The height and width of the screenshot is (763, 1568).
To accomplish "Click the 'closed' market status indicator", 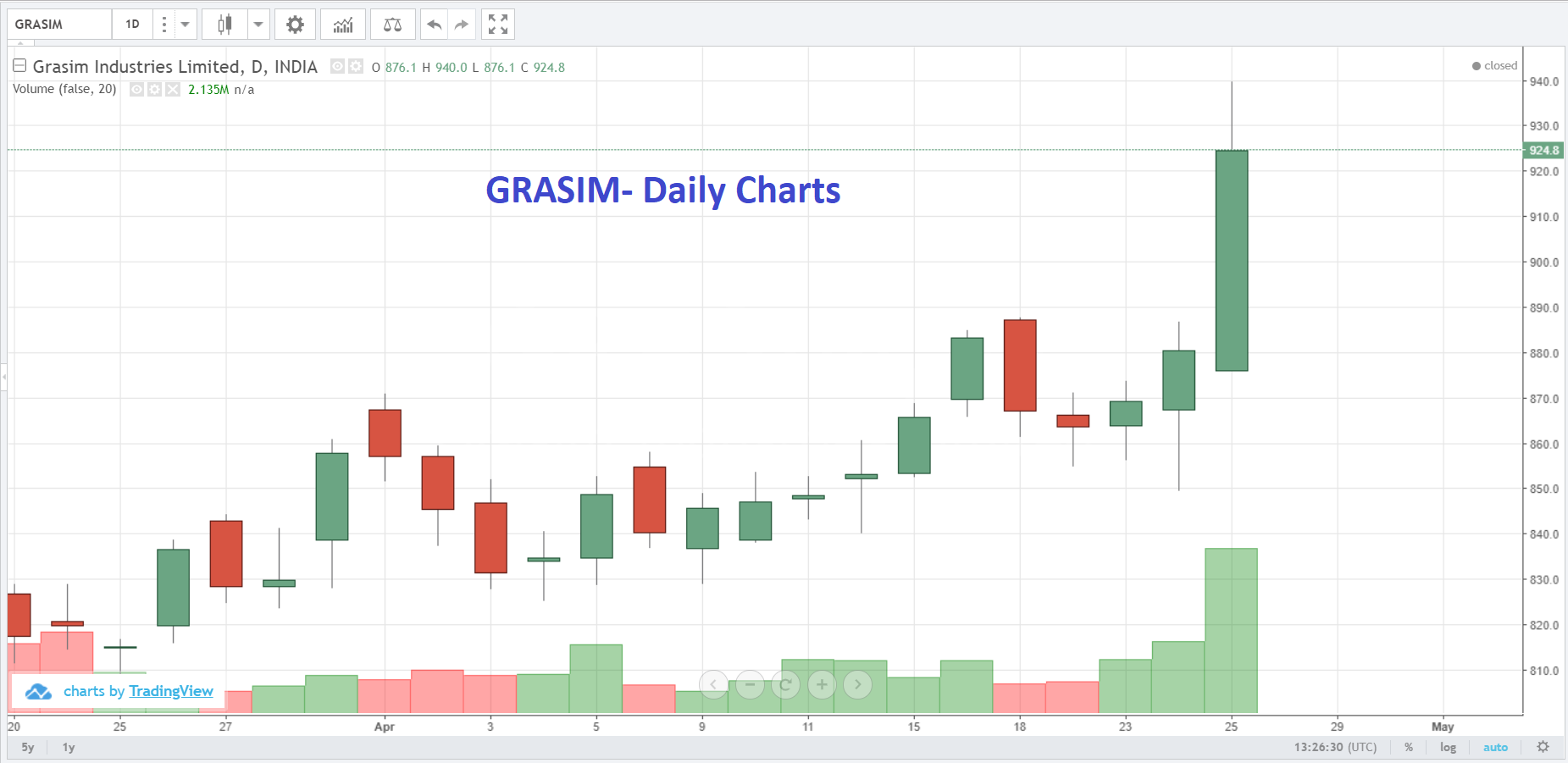I will pyautogui.click(x=1495, y=65).
